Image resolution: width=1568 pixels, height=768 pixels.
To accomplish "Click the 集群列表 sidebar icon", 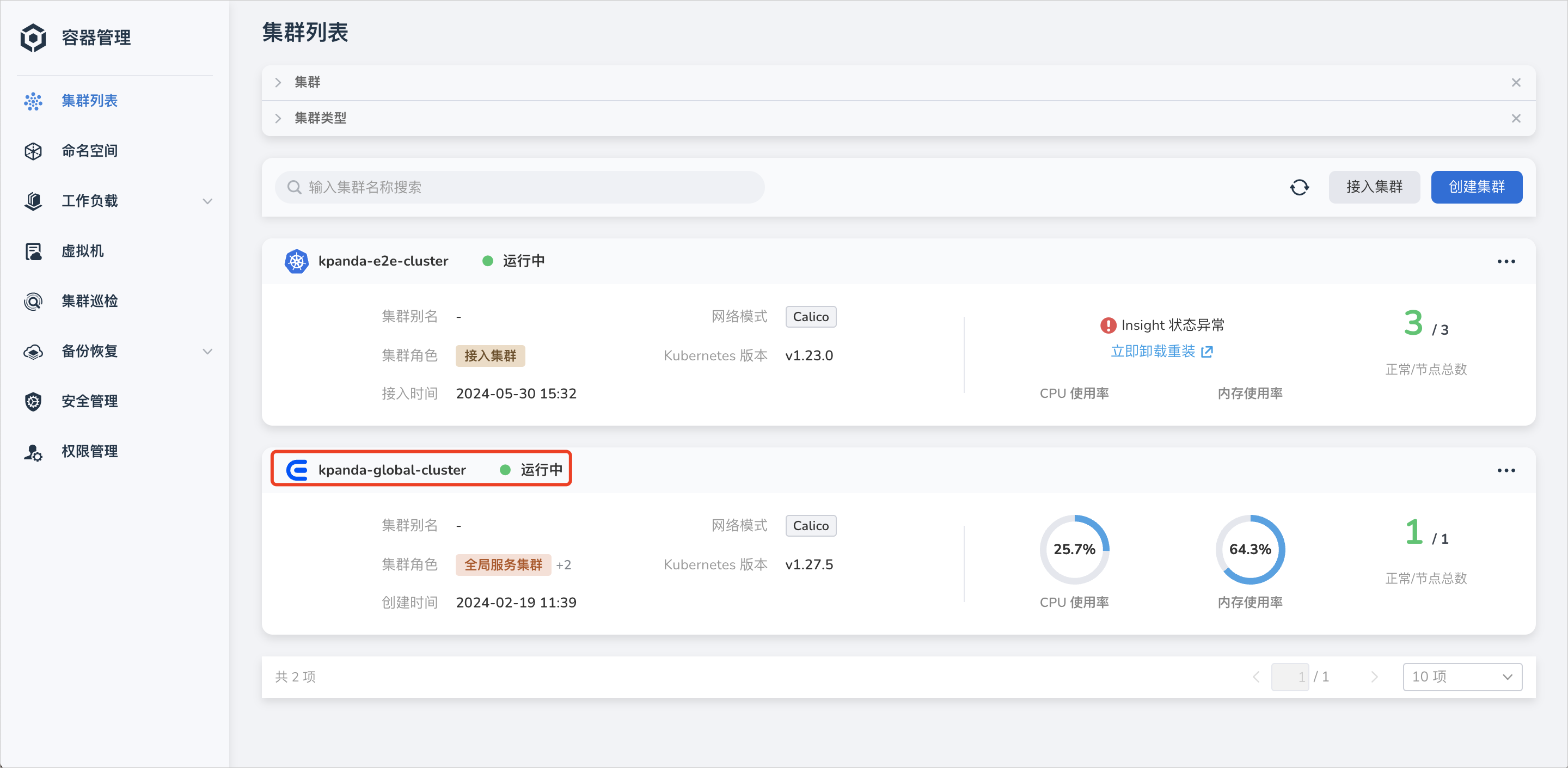I will click(x=33, y=101).
